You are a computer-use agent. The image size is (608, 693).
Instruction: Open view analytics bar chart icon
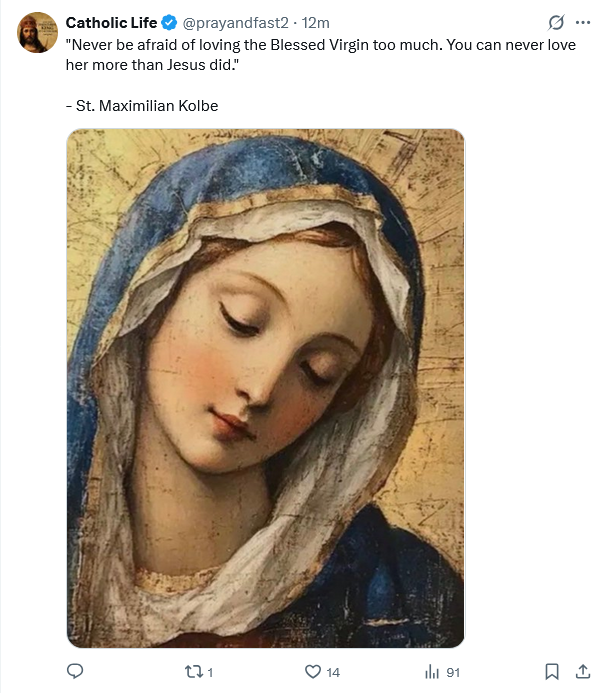433,671
